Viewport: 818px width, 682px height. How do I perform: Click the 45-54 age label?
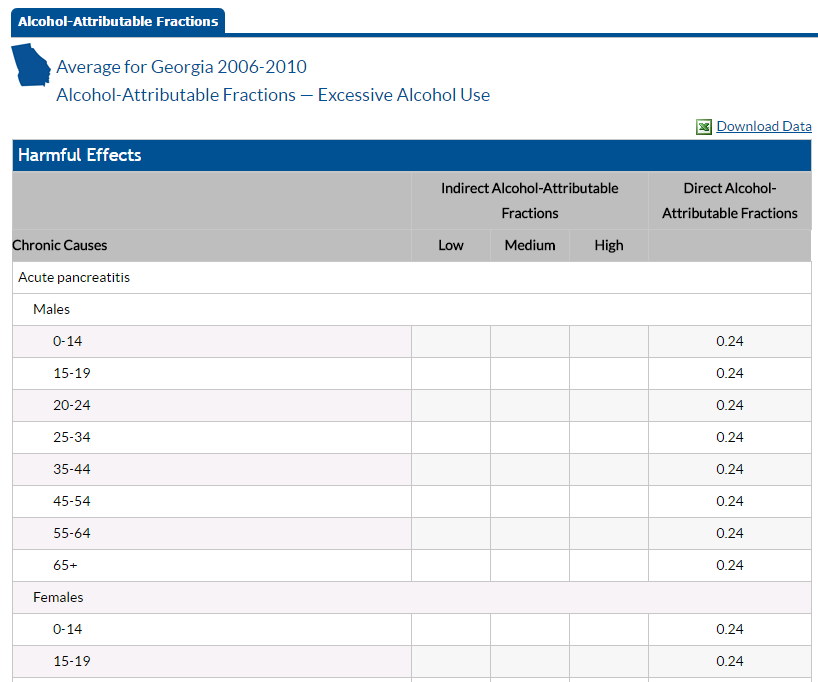(x=71, y=501)
